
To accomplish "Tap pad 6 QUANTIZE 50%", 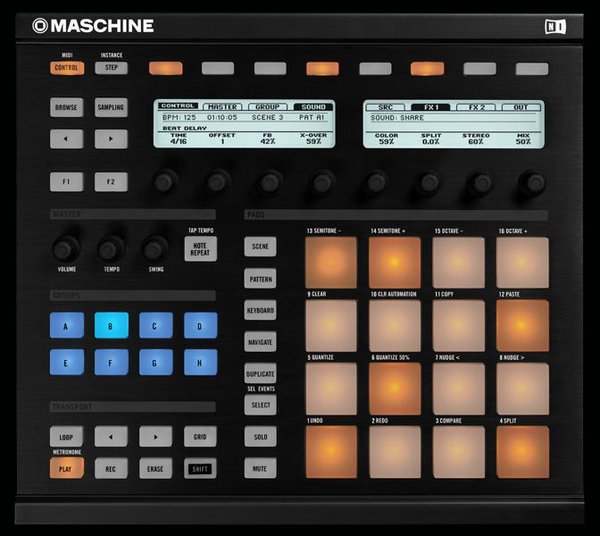I will pos(395,389).
